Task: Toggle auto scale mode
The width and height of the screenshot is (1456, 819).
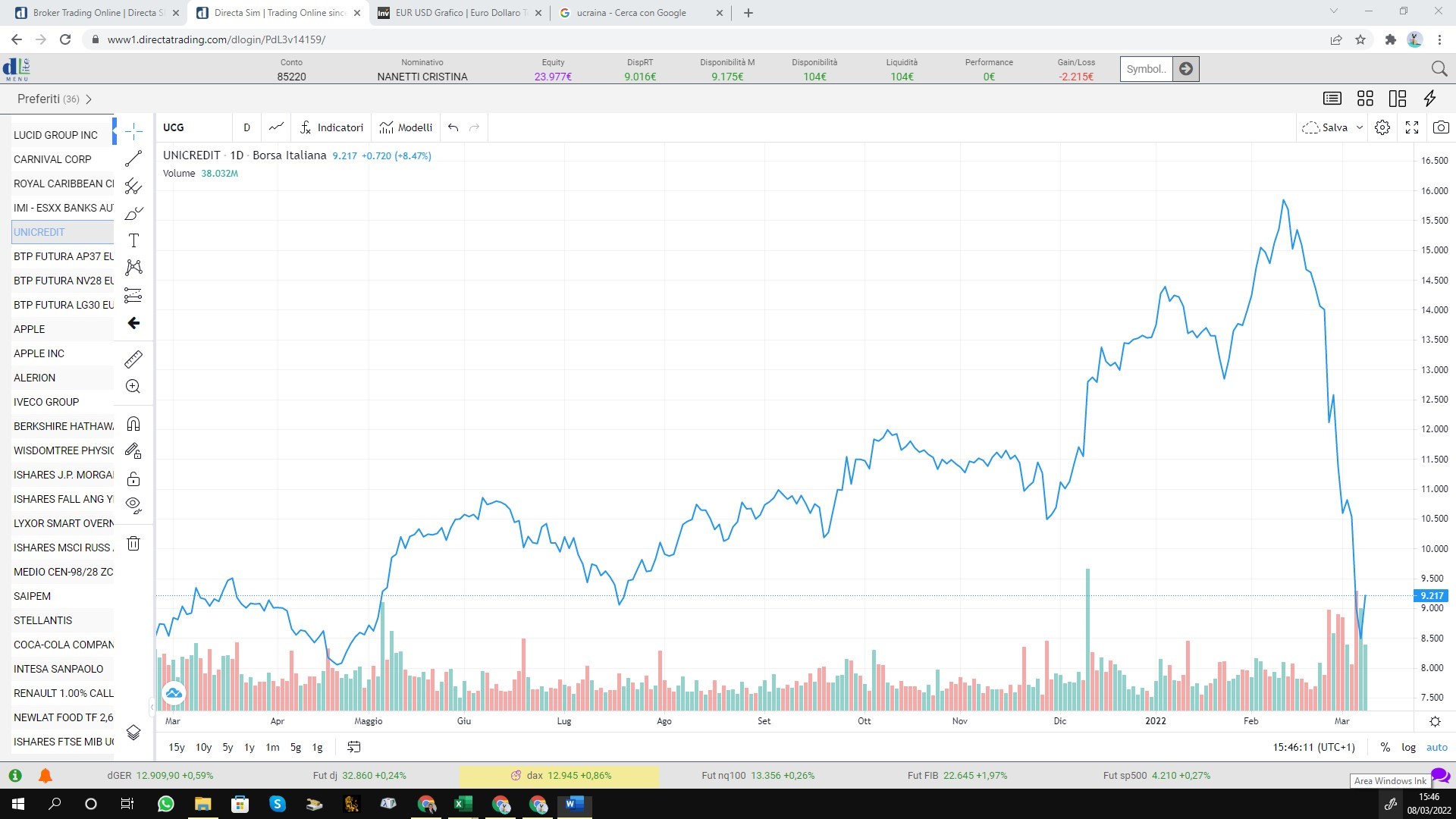Action: [1437, 747]
